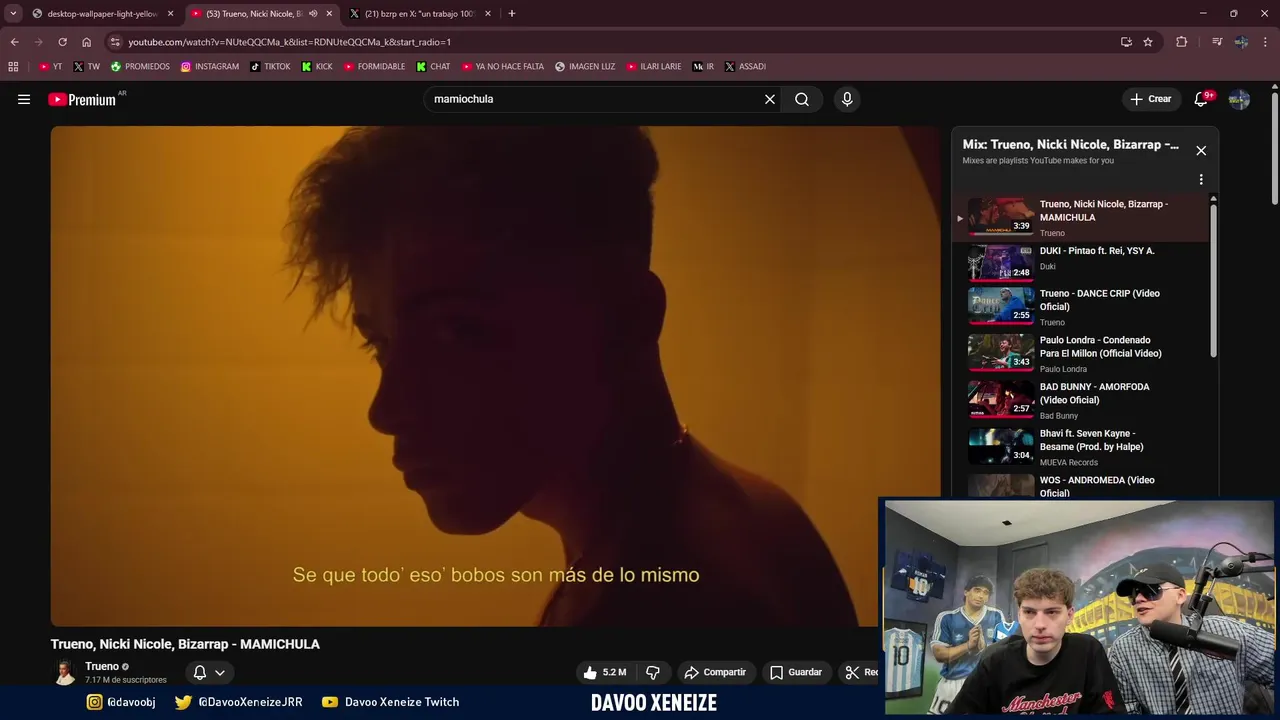Bookmark this page with the star
The width and height of the screenshot is (1280, 720).
tap(1148, 42)
